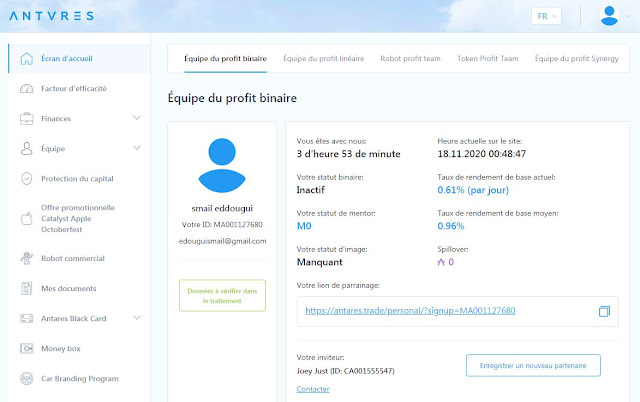Click the Inactif binary status text
This screenshot has height=402, width=640.
pos(311,190)
